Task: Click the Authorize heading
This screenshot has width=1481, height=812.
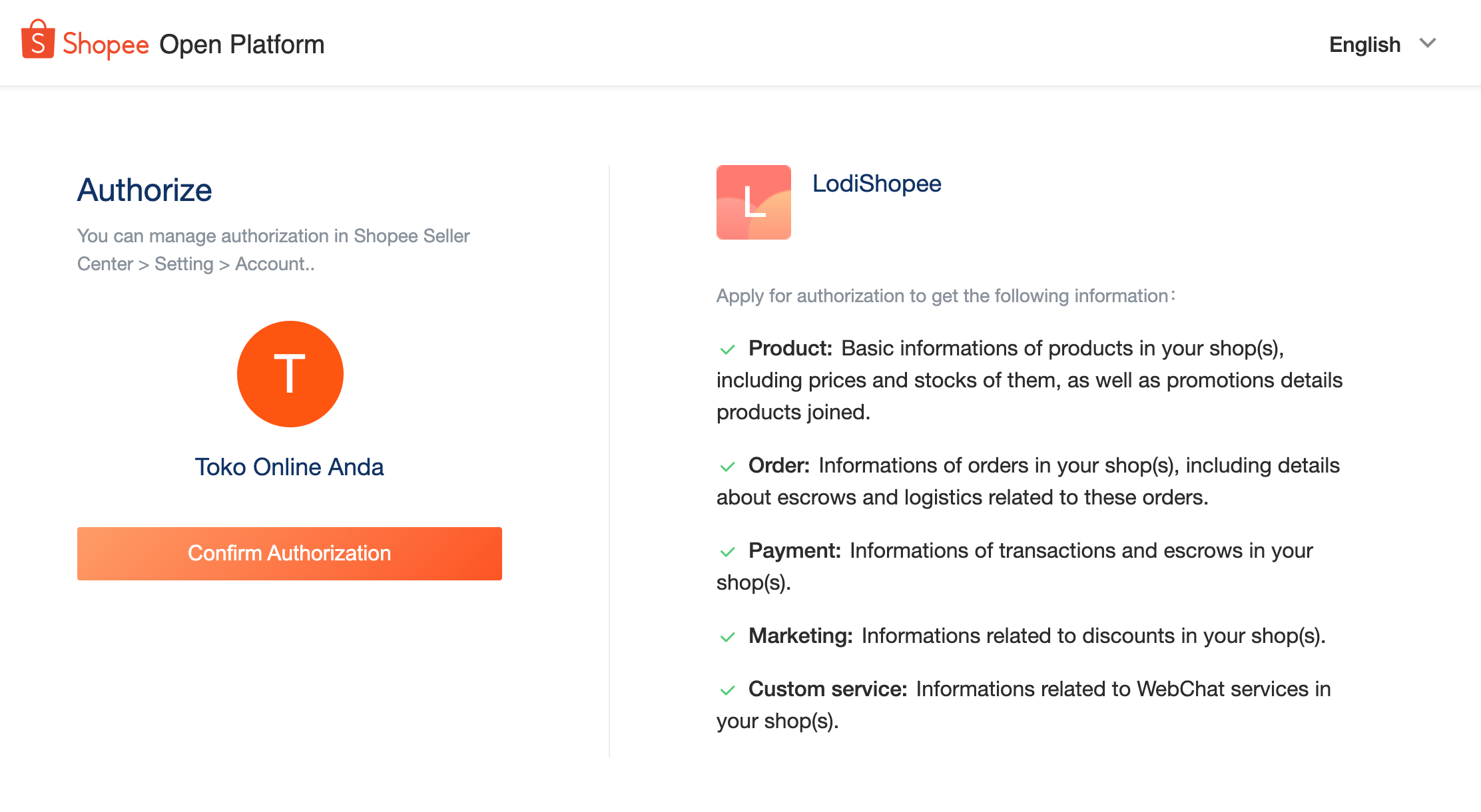Action: tap(145, 190)
